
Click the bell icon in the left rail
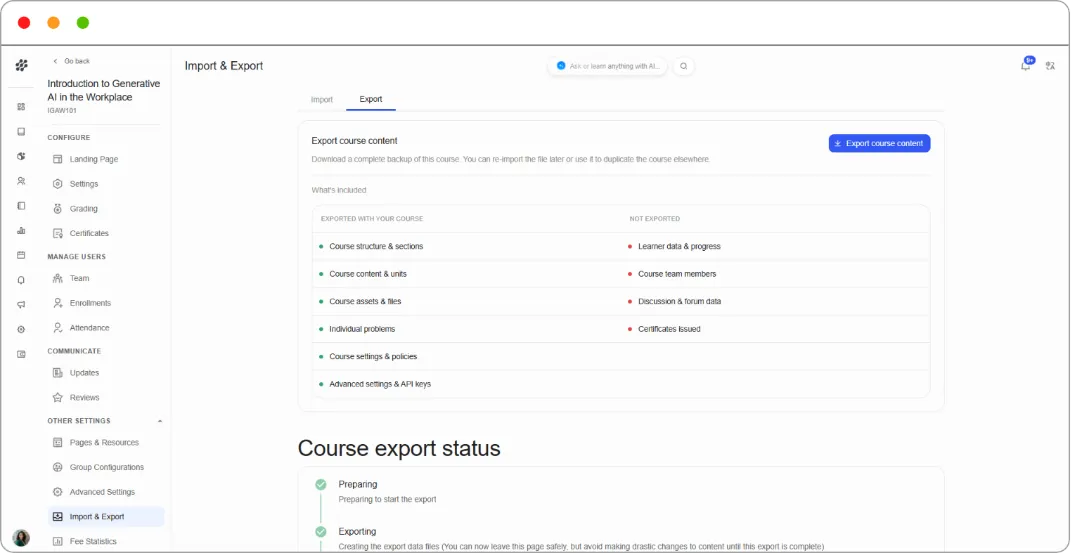pos(21,280)
